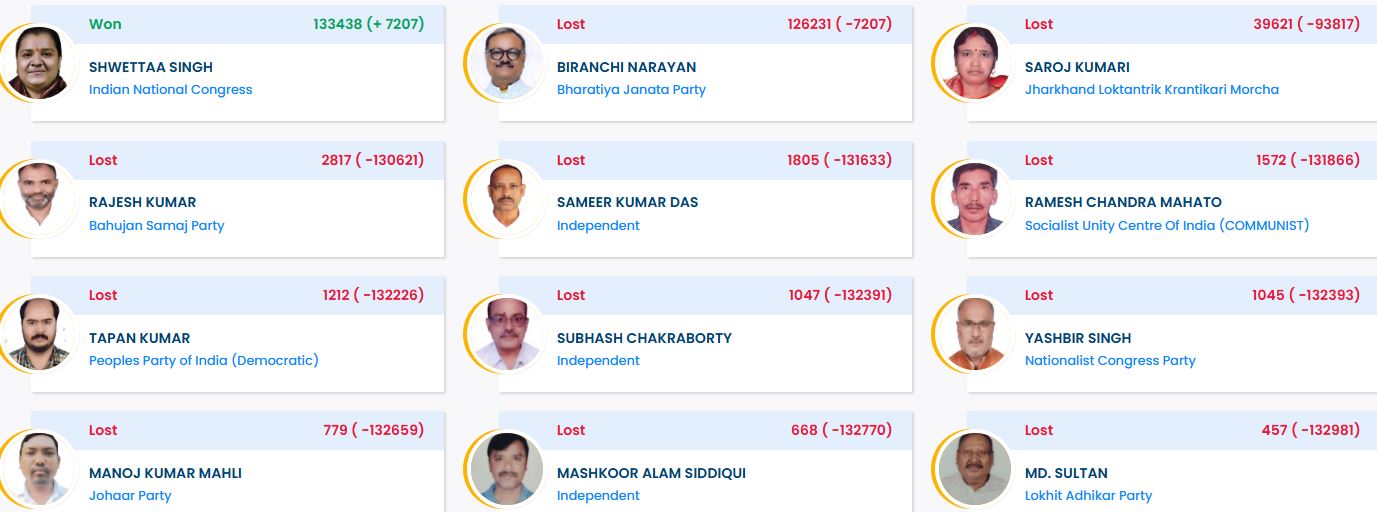Click Sameer Kumar Das's photo

508,198
